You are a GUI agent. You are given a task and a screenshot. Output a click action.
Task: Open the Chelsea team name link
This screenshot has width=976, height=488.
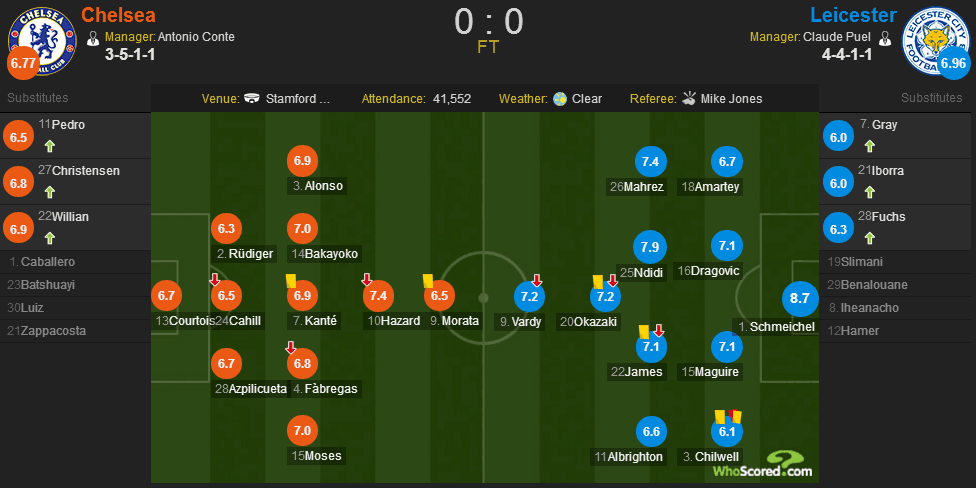point(117,15)
